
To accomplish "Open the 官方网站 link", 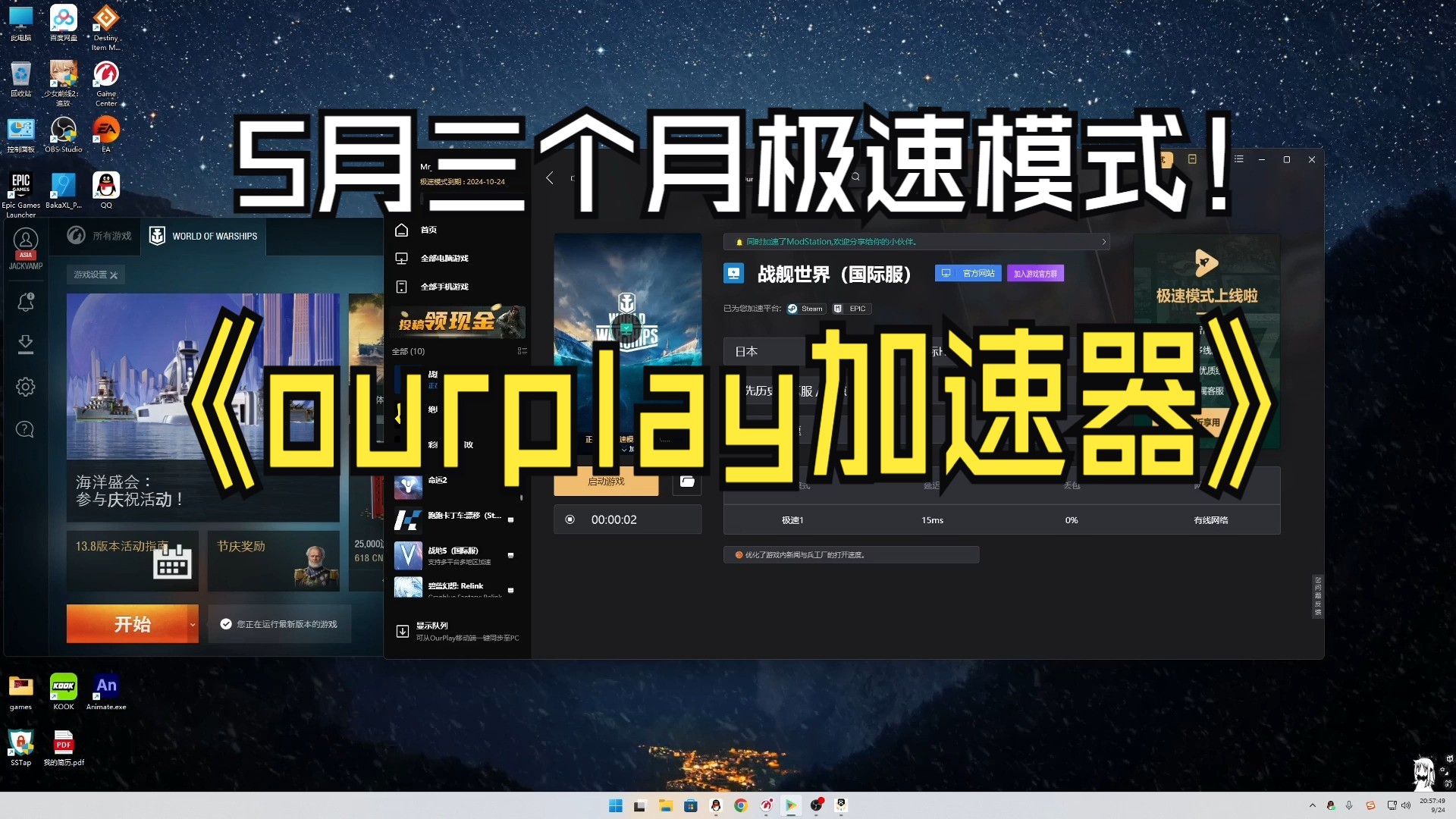I will [968, 273].
